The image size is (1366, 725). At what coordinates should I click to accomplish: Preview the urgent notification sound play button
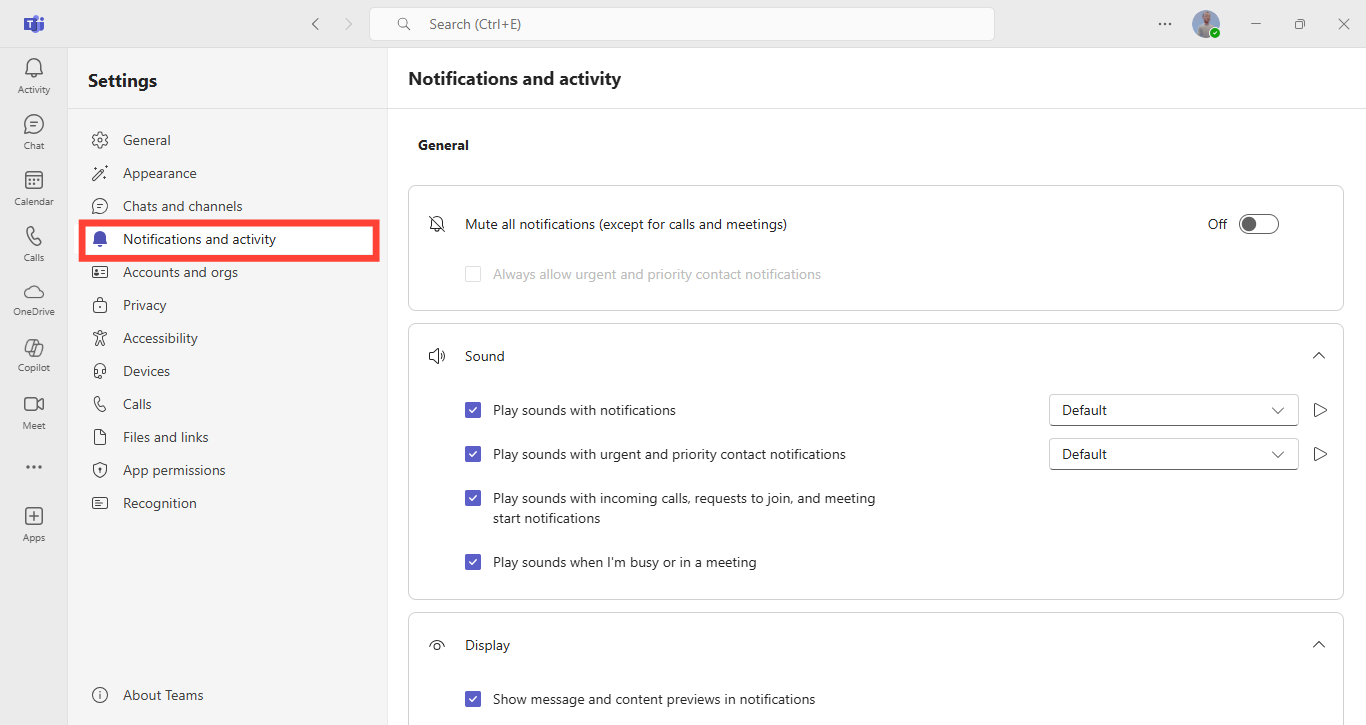point(1320,454)
